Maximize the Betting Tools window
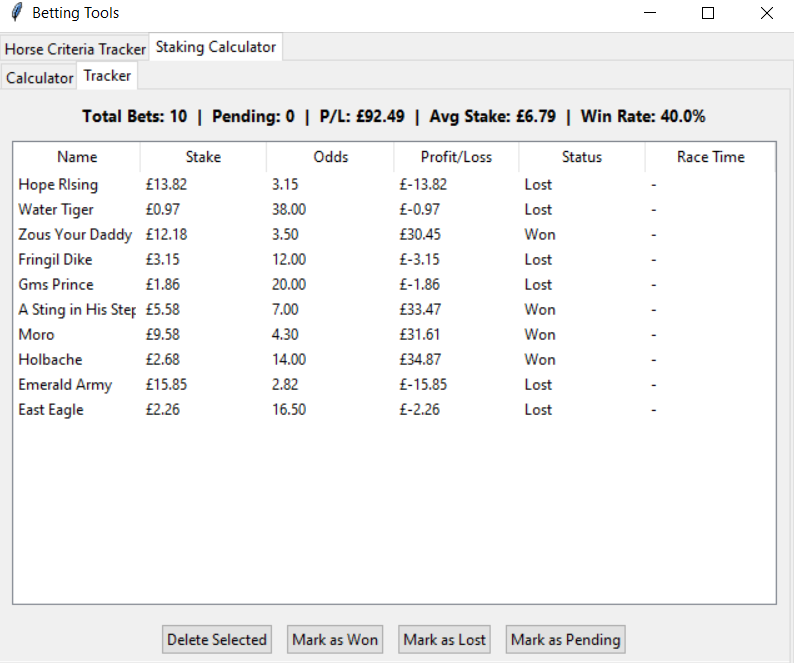Viewport: 794px width, 663px height. point(708,13)
